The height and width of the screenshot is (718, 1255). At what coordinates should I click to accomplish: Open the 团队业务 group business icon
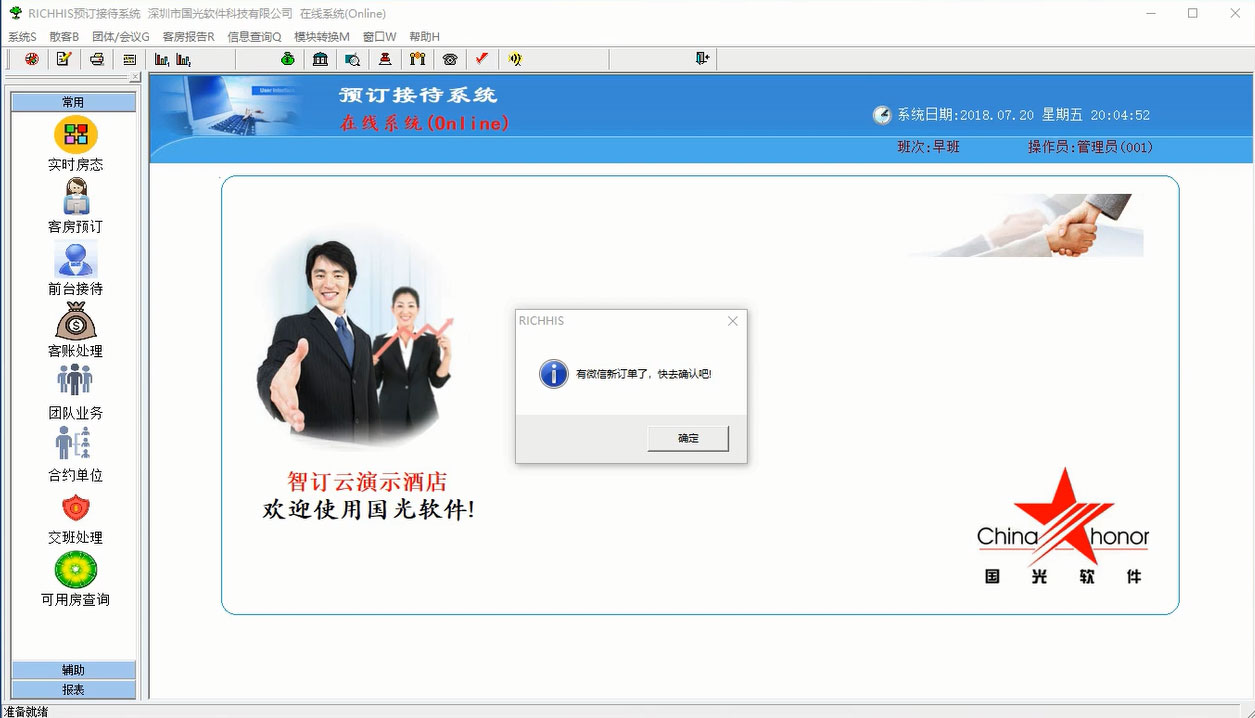click(x=76, y=383)
